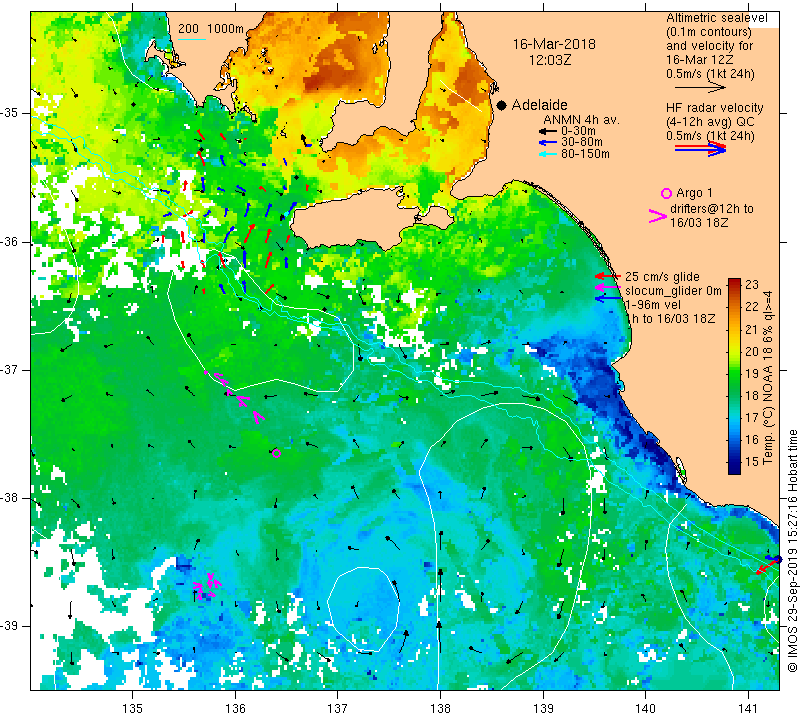Click the blue 1-96m vel legend arrow
The image size is (800, 720).
[x=607, y=299]
